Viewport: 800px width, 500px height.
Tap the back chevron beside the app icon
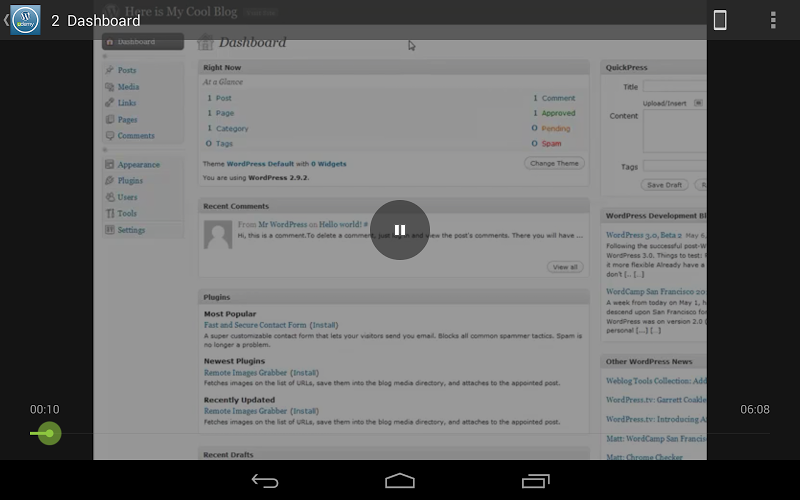[x=6, y=20]
